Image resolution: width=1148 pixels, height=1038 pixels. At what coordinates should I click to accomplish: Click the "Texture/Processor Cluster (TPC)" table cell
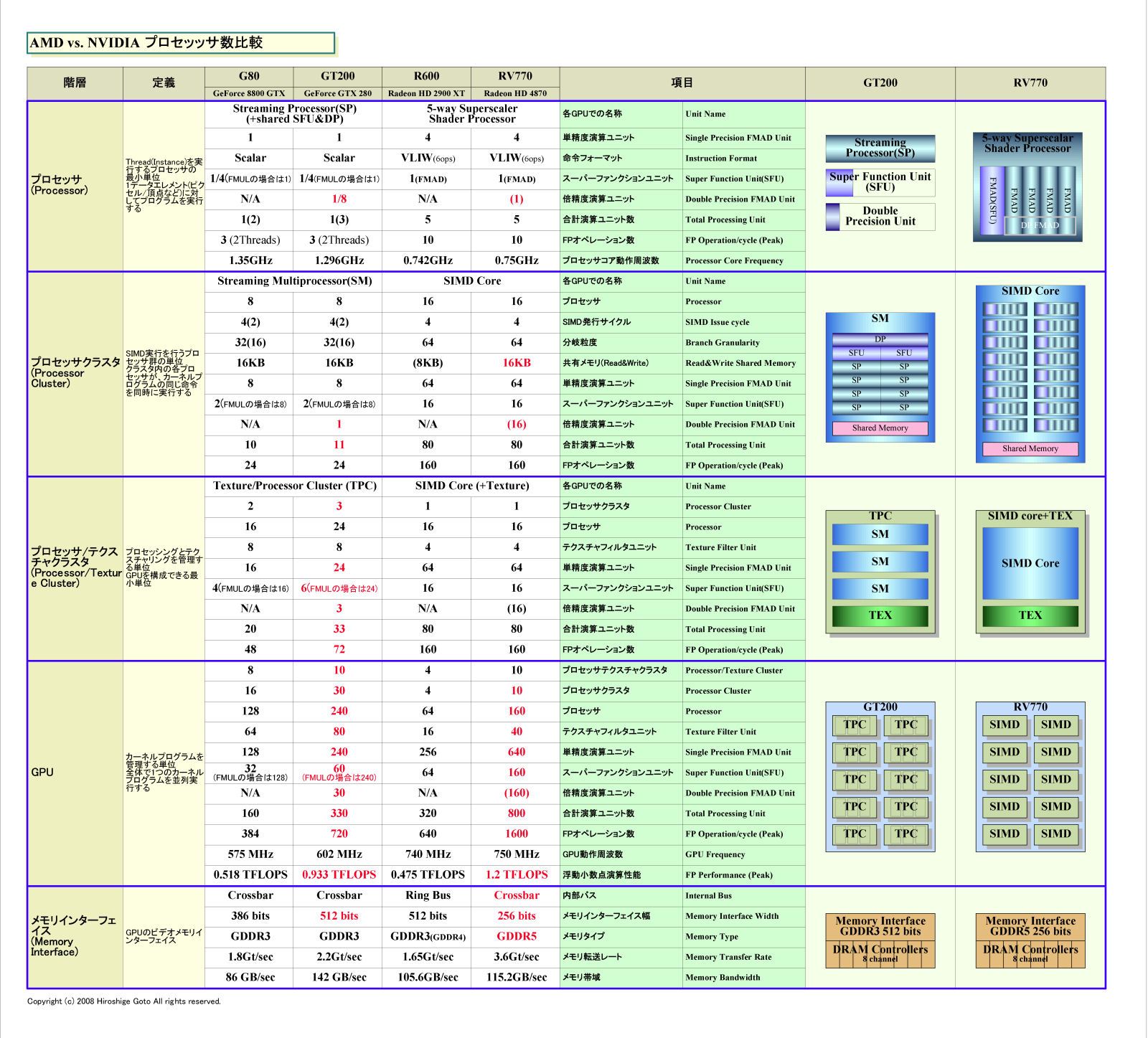[294, 486]
